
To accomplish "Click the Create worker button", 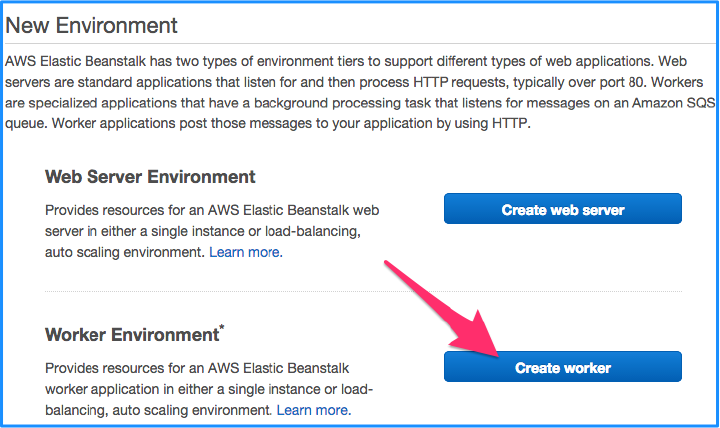I will (x=562, y=366).
